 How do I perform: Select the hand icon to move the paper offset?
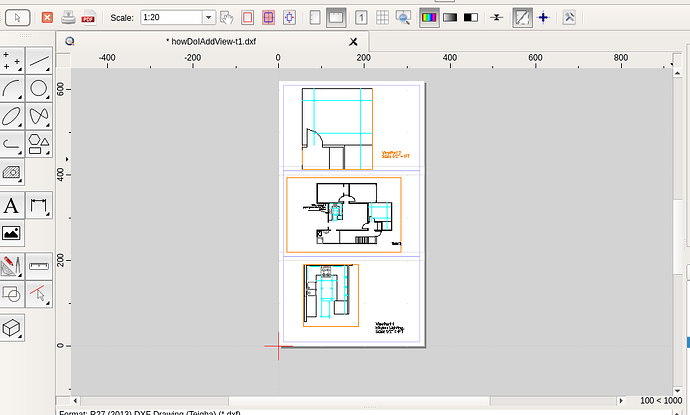click(227, 18)
